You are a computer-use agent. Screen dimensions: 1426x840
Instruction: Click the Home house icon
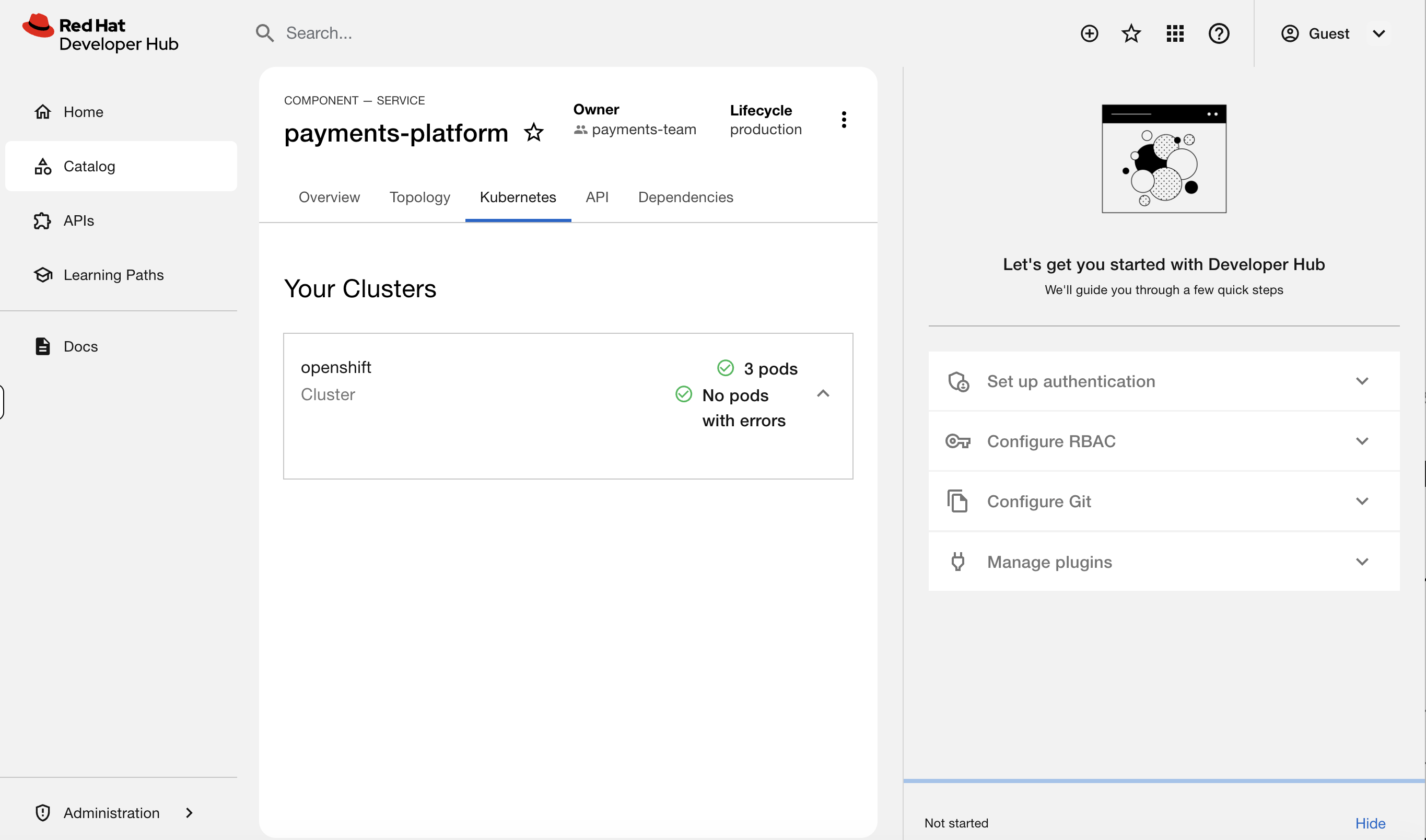pyautogui.click(x=43, y=111)
